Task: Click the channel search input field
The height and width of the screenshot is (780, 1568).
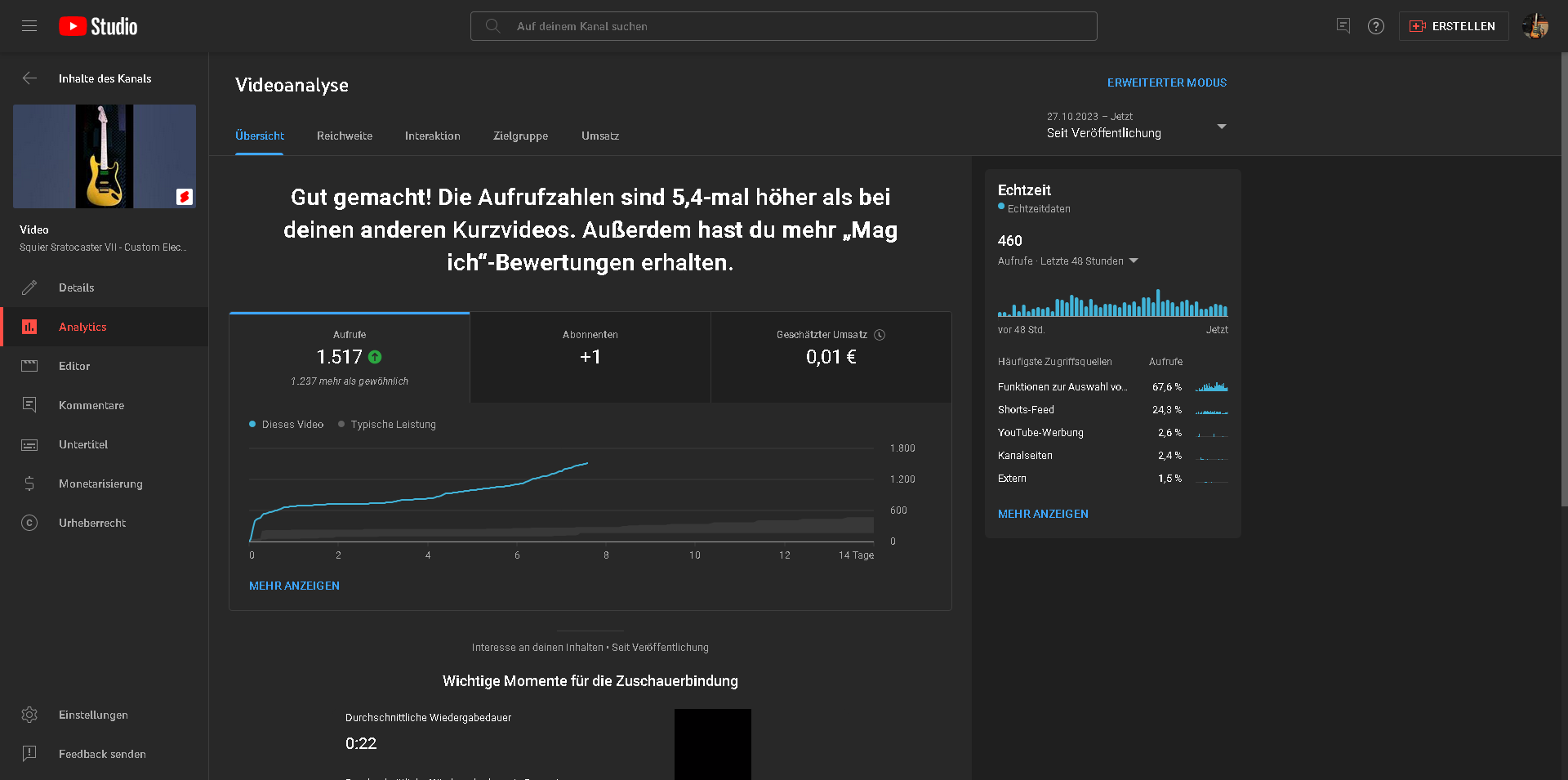Action: [x=784, y=26]
